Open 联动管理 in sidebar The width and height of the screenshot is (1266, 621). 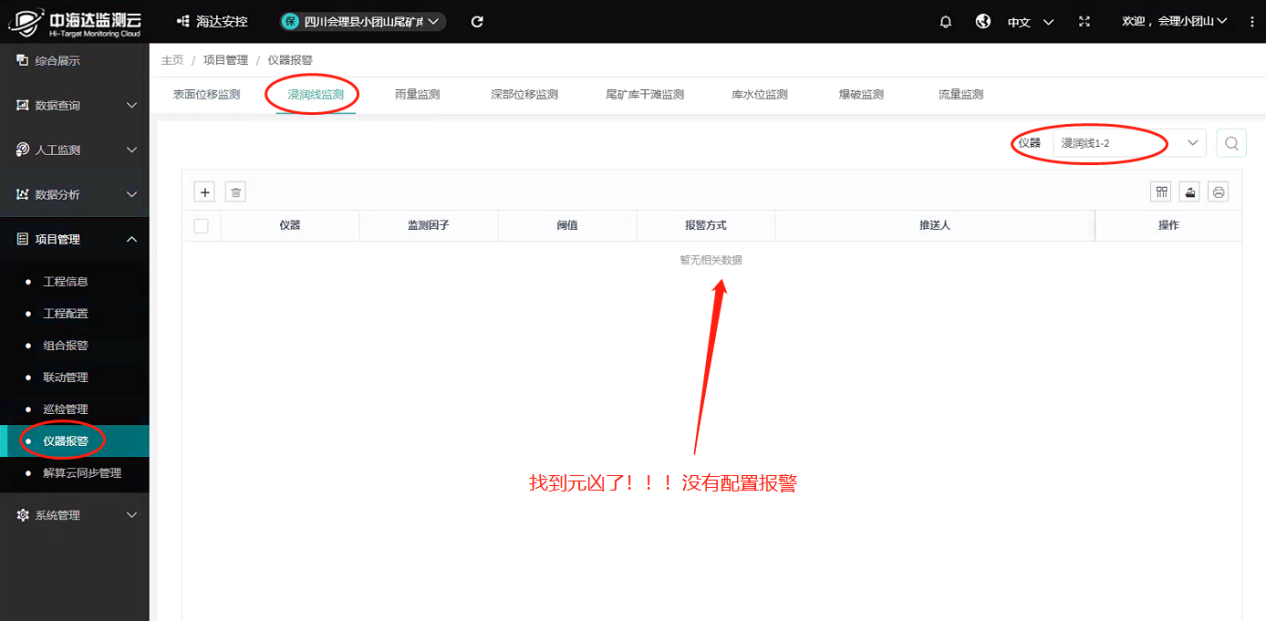(66, 378)
